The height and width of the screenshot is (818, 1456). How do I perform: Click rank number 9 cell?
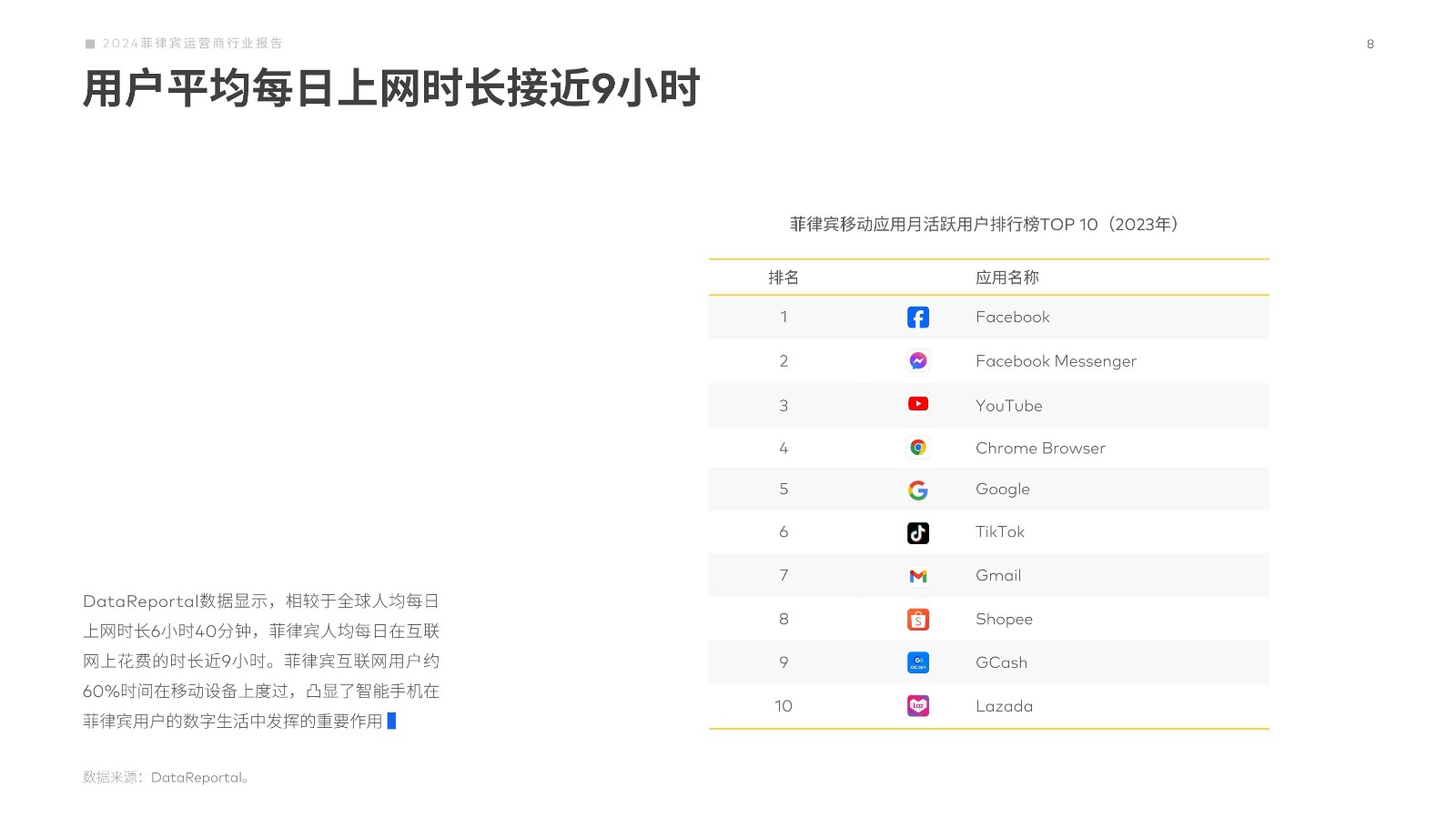click(x=784, y=662)
